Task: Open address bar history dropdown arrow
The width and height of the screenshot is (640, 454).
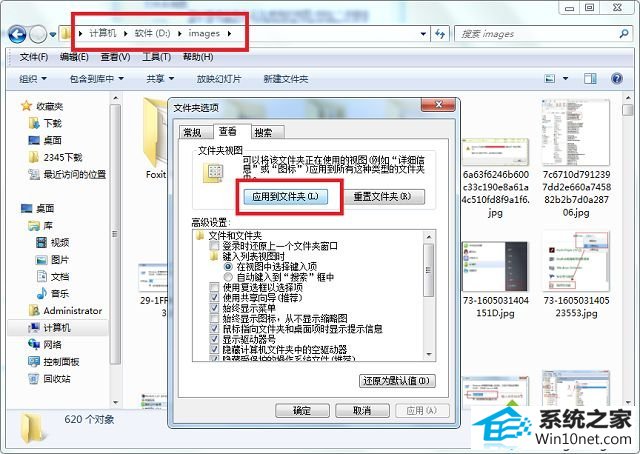Action: [x=423, y=34]
